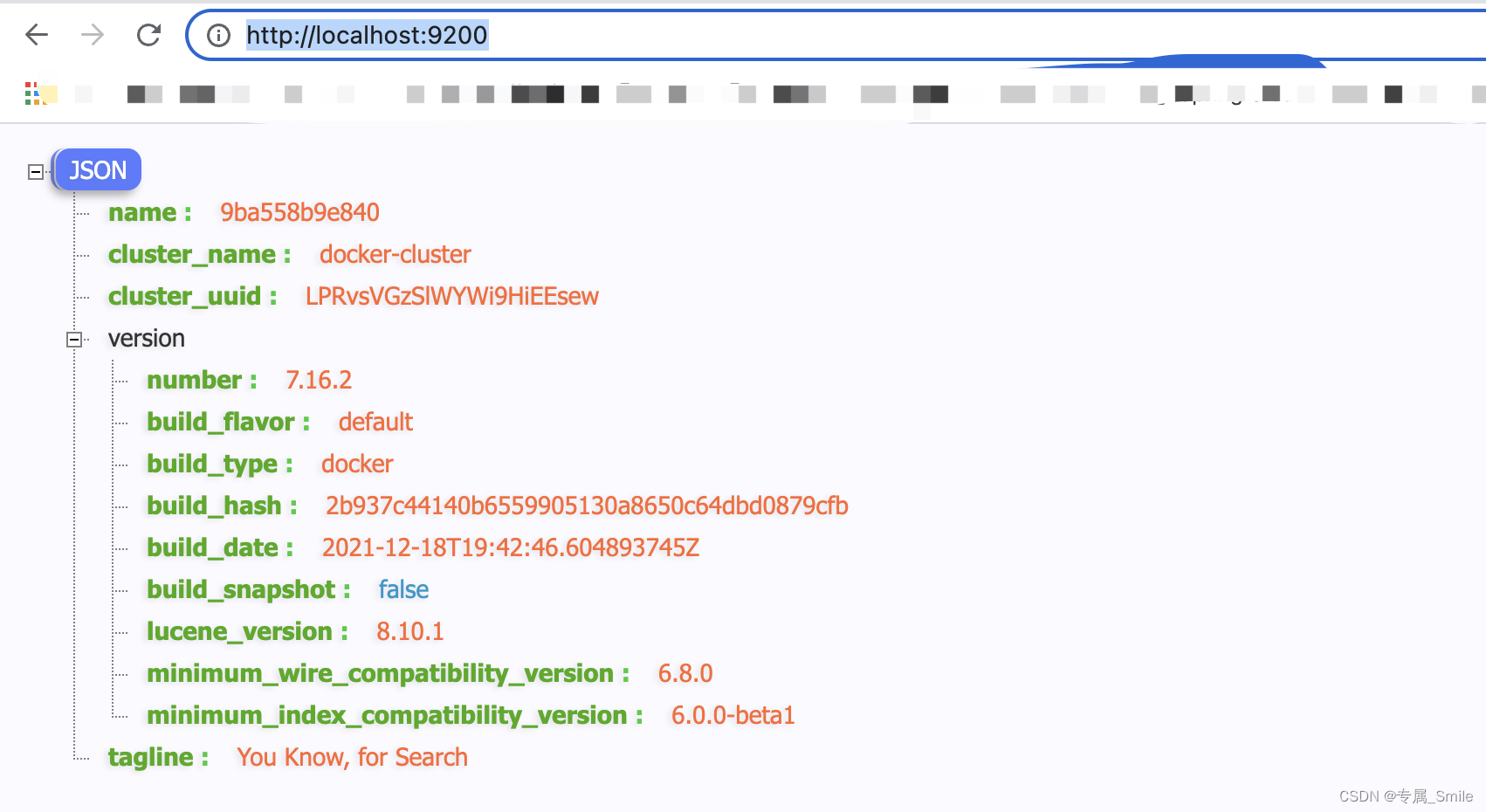
Task: Reload the localhost:9200 page
Action: [x=149, y=35]
